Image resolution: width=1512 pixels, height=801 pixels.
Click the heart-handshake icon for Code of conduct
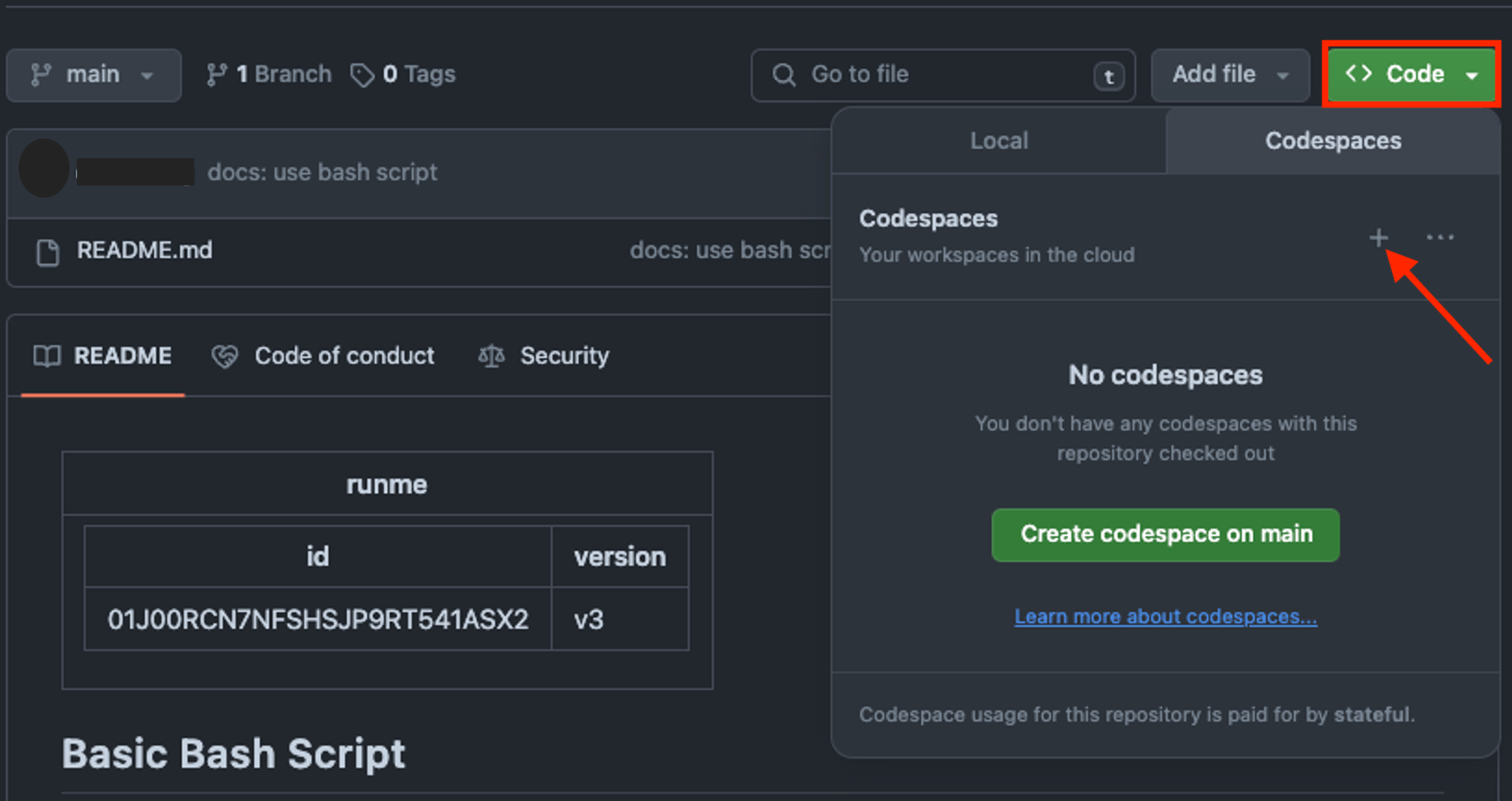pos(225,355)
